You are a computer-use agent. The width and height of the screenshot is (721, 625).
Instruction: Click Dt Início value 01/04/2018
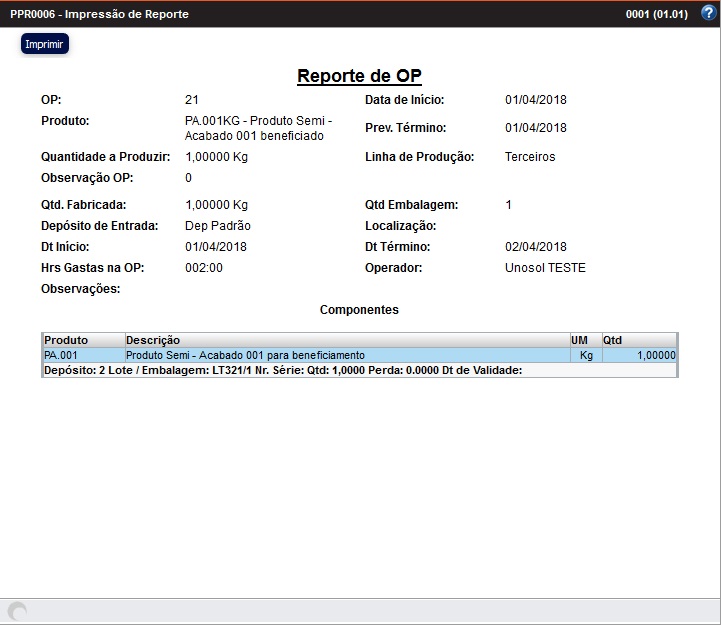[216, 247]
